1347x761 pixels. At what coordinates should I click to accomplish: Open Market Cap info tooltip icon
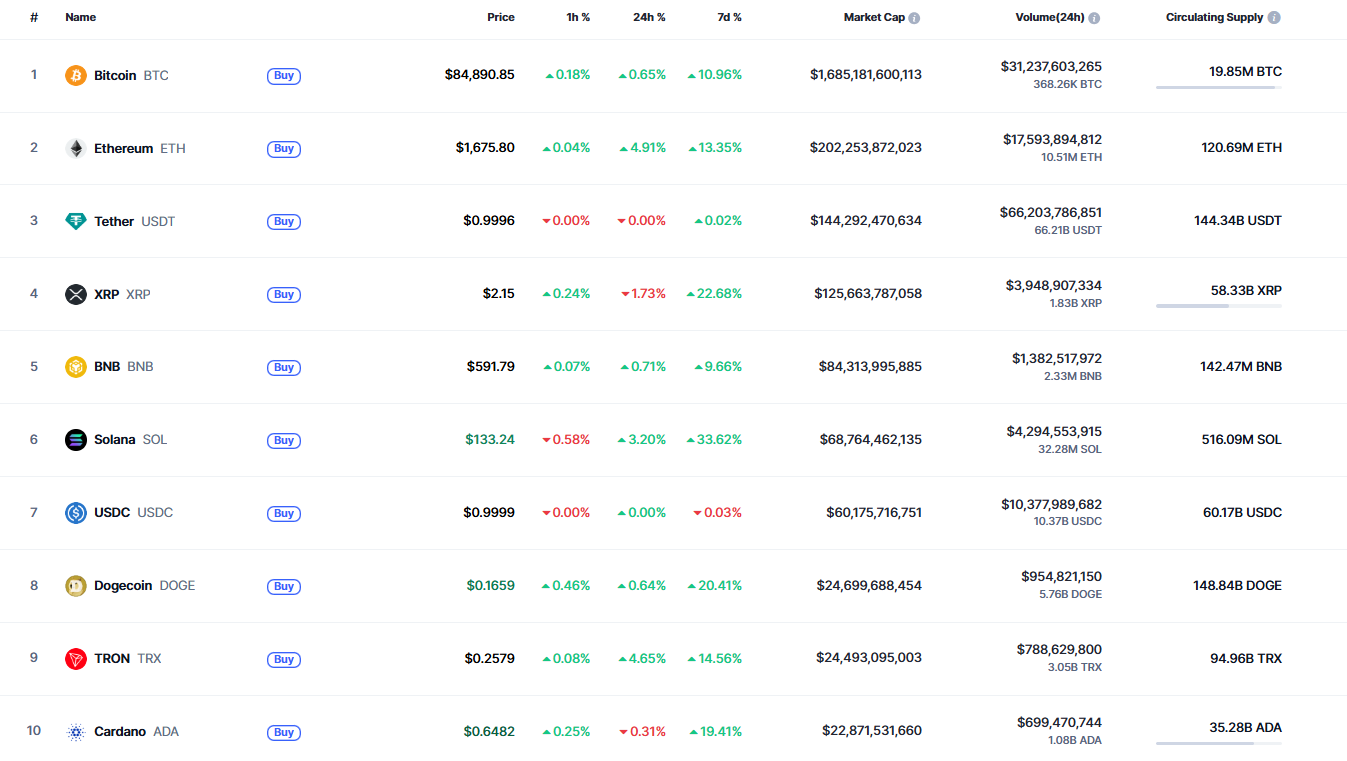pos(914,18)
